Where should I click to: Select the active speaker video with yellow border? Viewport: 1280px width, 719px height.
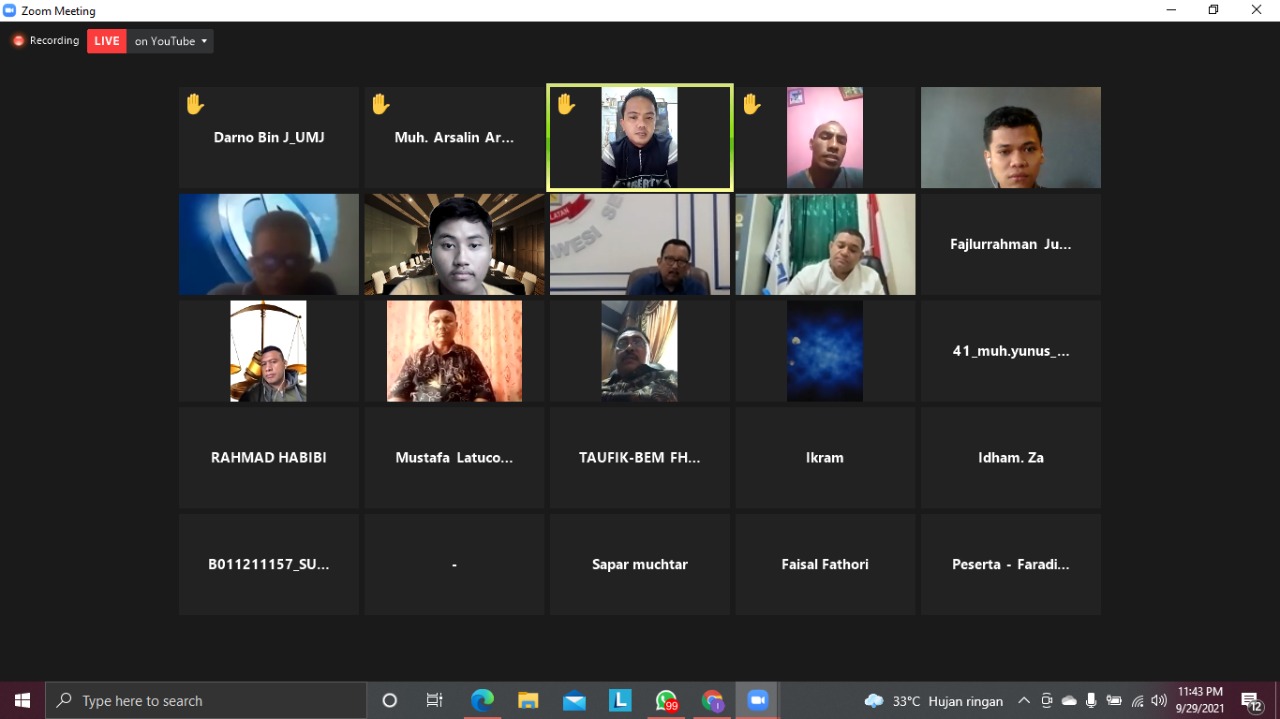(x=640, y=137)
